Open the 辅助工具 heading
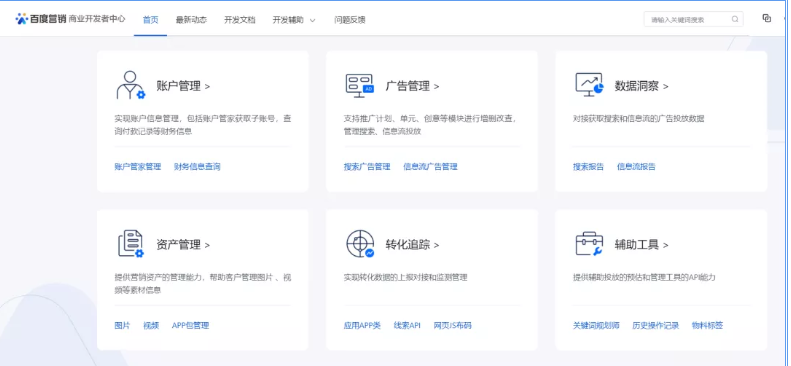 641,245
